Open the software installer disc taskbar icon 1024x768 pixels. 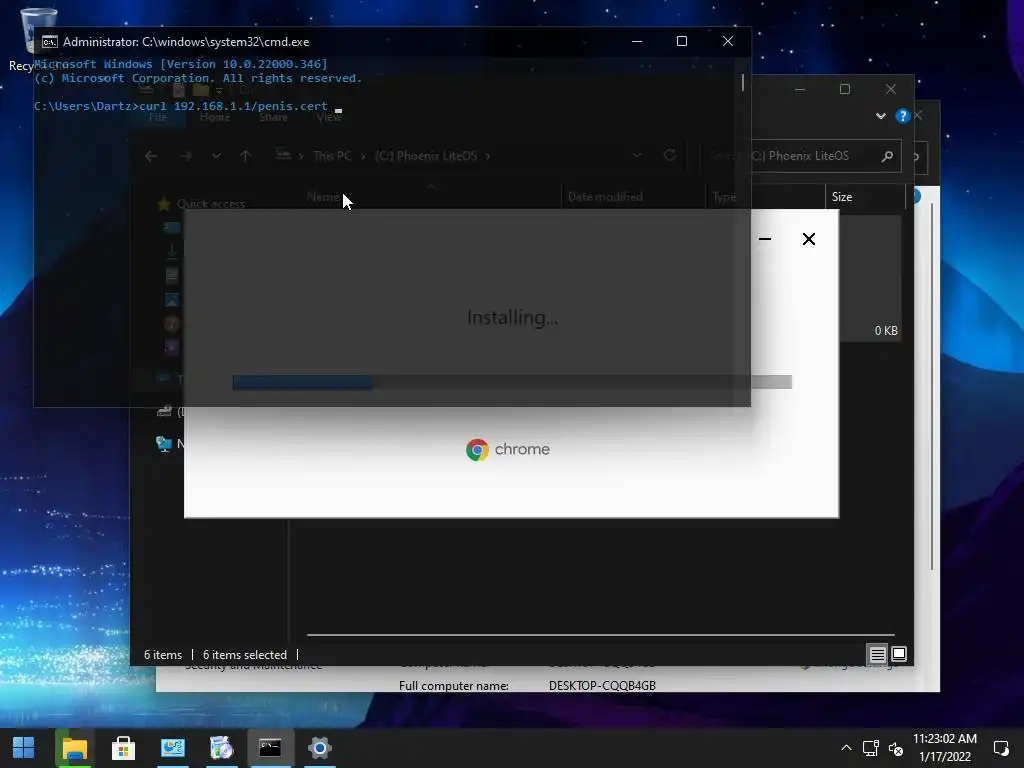pyautogui.click(x=221, y=748)
